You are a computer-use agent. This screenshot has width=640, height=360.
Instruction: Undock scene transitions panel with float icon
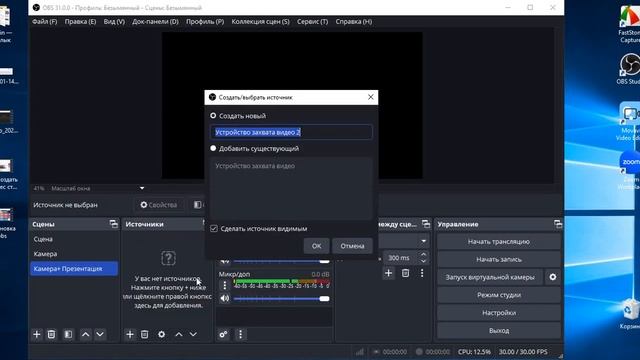click(426, 224)
